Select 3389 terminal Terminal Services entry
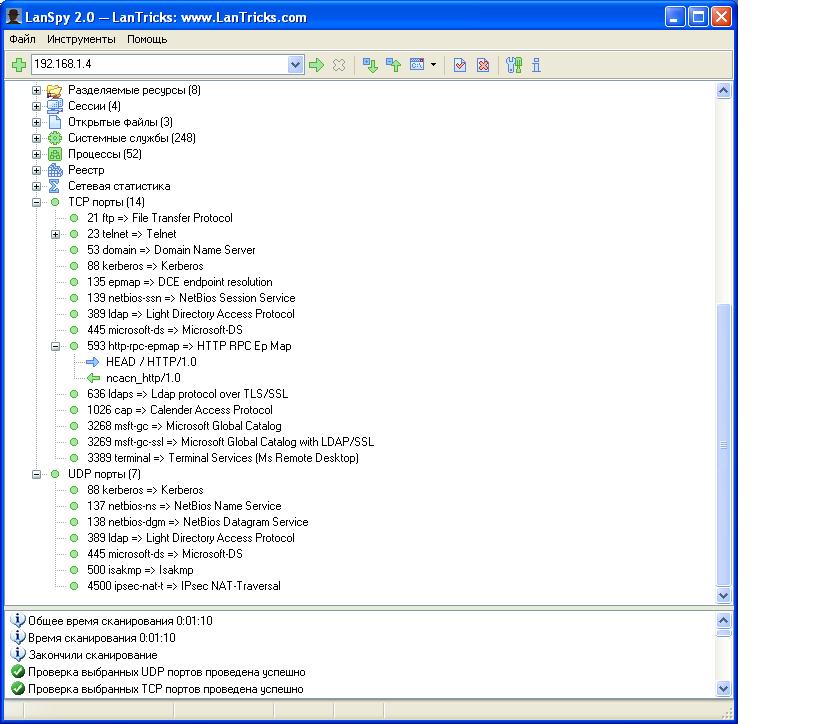840x724 pixels. tap(223, 458)
